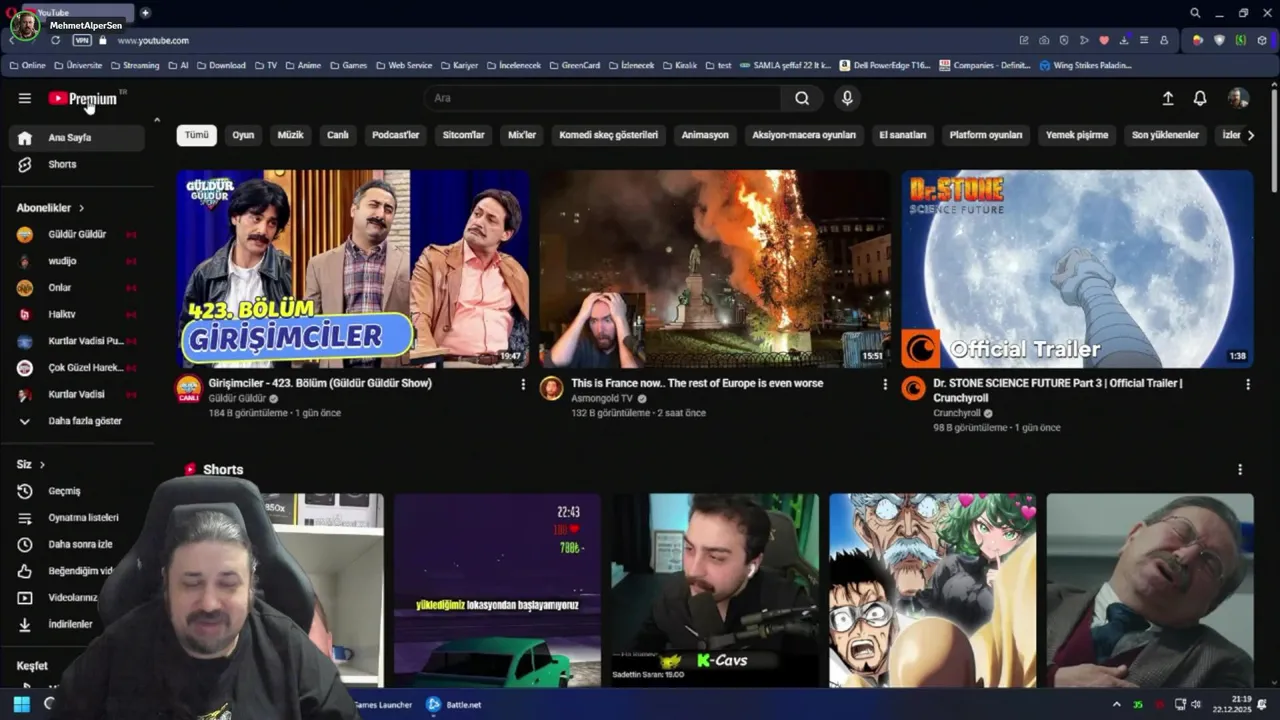Go to Ana Sayfa in sidebar
The width and height of the screenshot is (1280, 720).
click(x=76, y=138)
